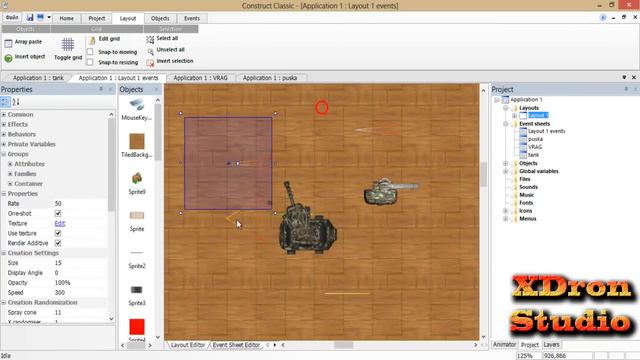Enable Snap-to moving checkbox

(x=90, y=52)
